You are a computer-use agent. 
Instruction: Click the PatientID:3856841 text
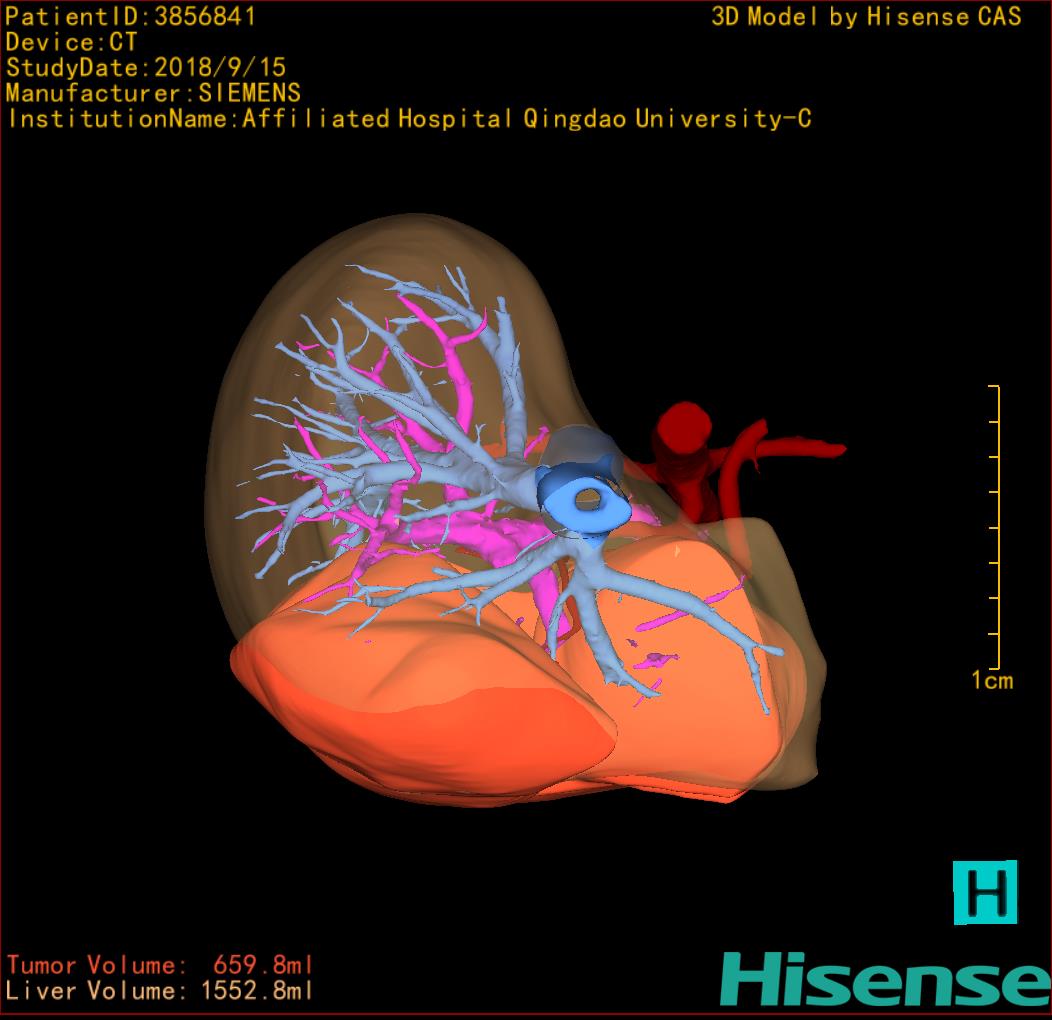[x=131, y=17]
